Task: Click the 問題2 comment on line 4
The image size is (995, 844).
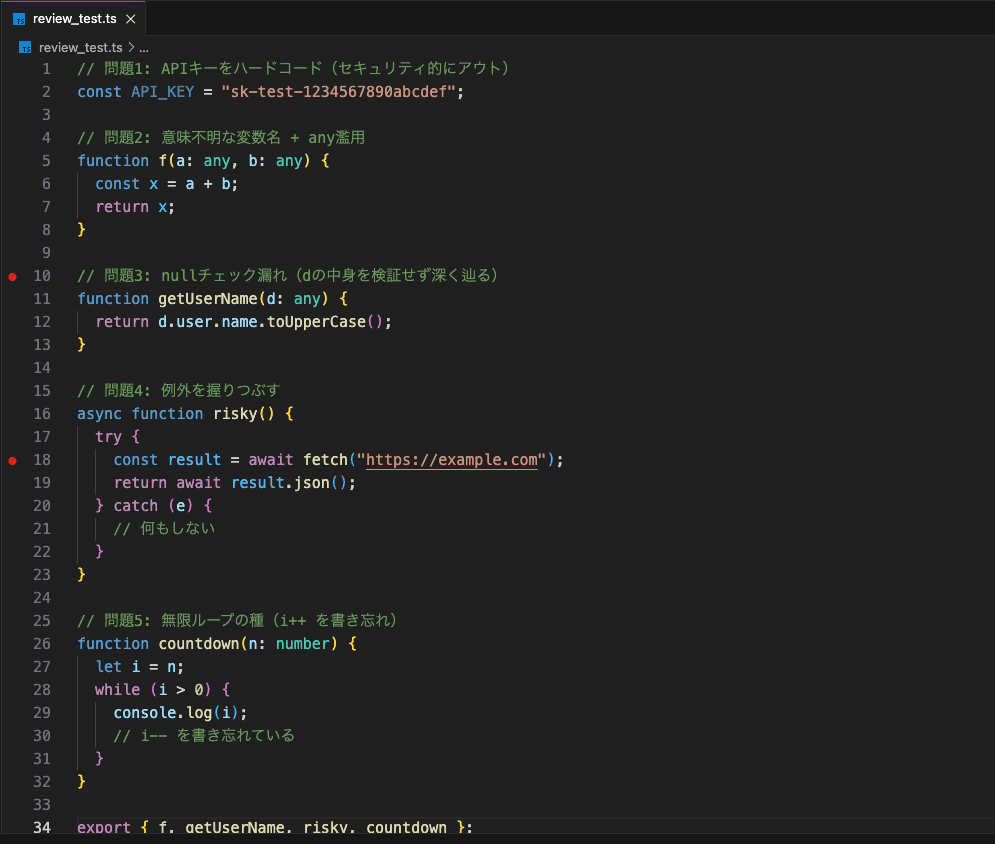Action: tap(221, 138)
